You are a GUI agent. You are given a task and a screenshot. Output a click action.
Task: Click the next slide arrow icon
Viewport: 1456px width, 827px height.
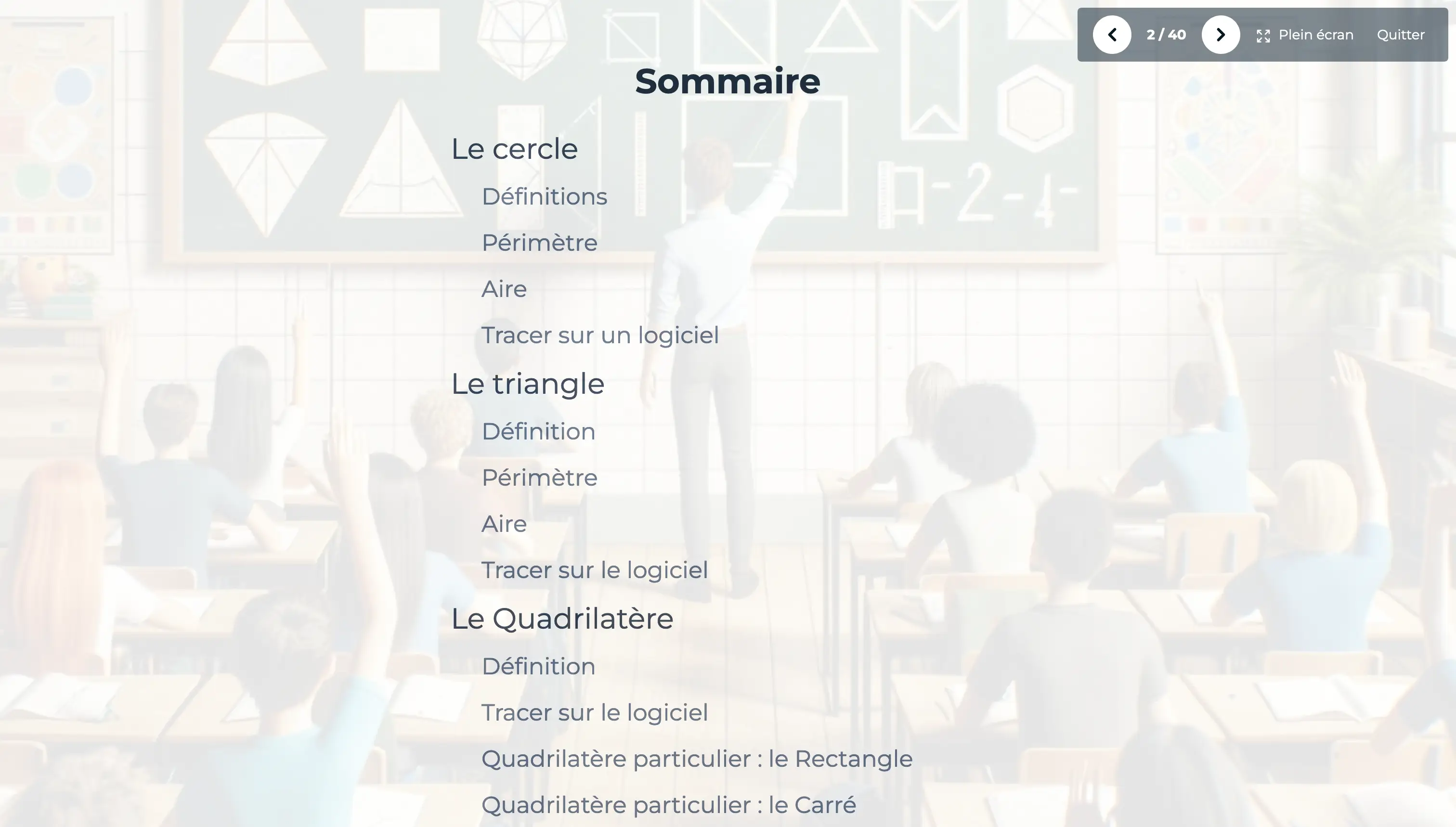1220,34
